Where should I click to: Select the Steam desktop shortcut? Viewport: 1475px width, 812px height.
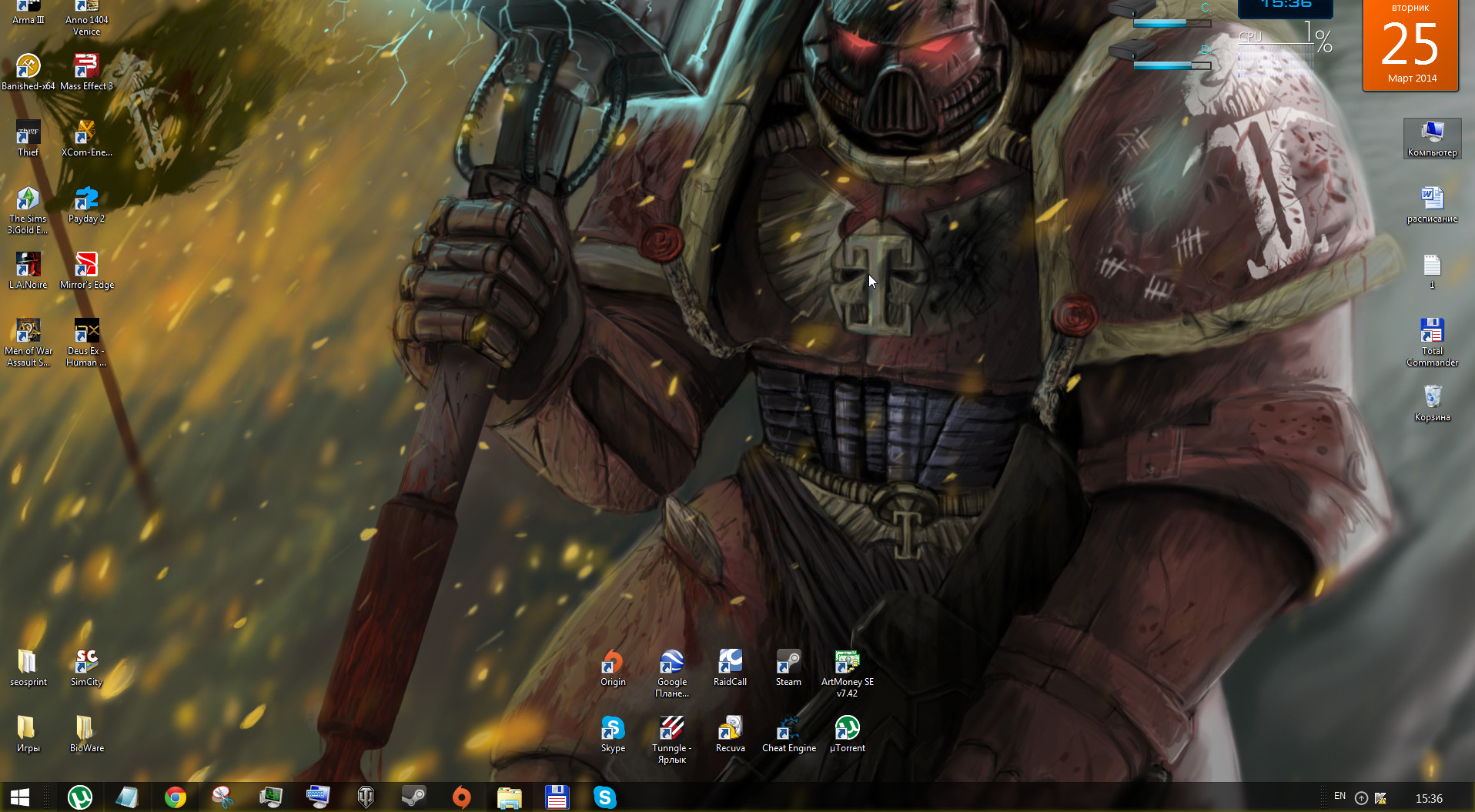pyautogui.click(x=789, y=669)
